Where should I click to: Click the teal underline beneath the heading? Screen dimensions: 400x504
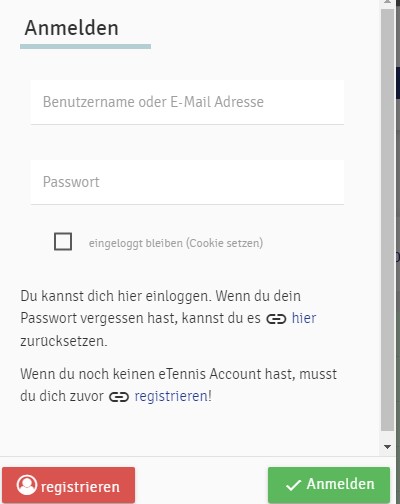85,46
